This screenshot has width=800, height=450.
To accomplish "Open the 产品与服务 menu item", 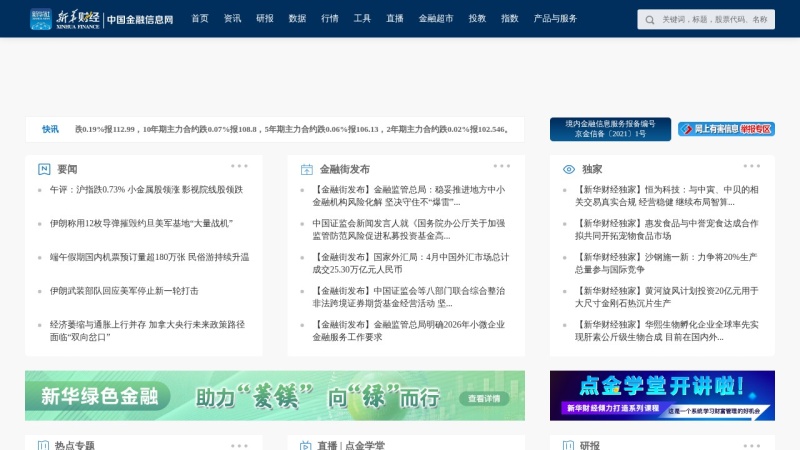I will click(x=555, y=19).
